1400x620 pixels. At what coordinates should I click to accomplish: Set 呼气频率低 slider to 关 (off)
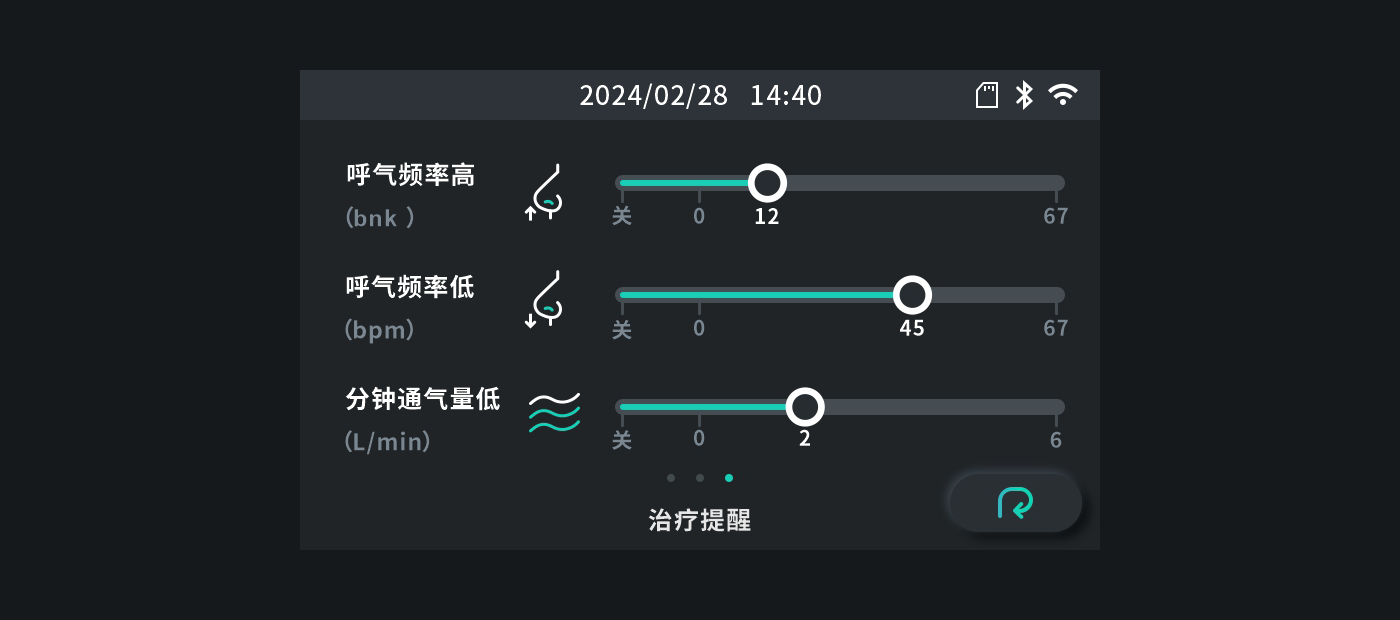[x=622, y=296]
